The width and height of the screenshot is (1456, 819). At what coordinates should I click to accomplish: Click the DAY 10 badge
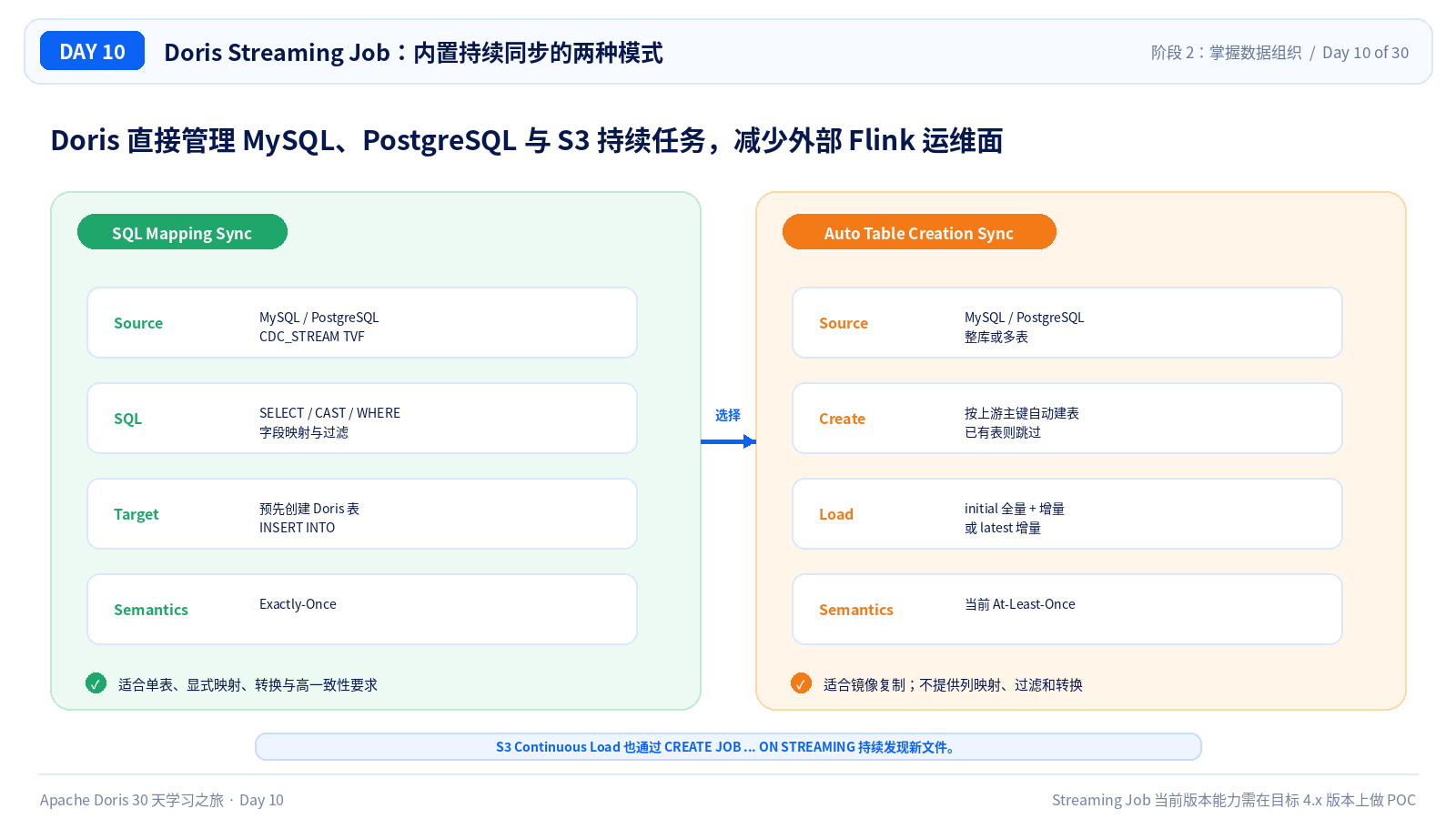pos(92,51)
